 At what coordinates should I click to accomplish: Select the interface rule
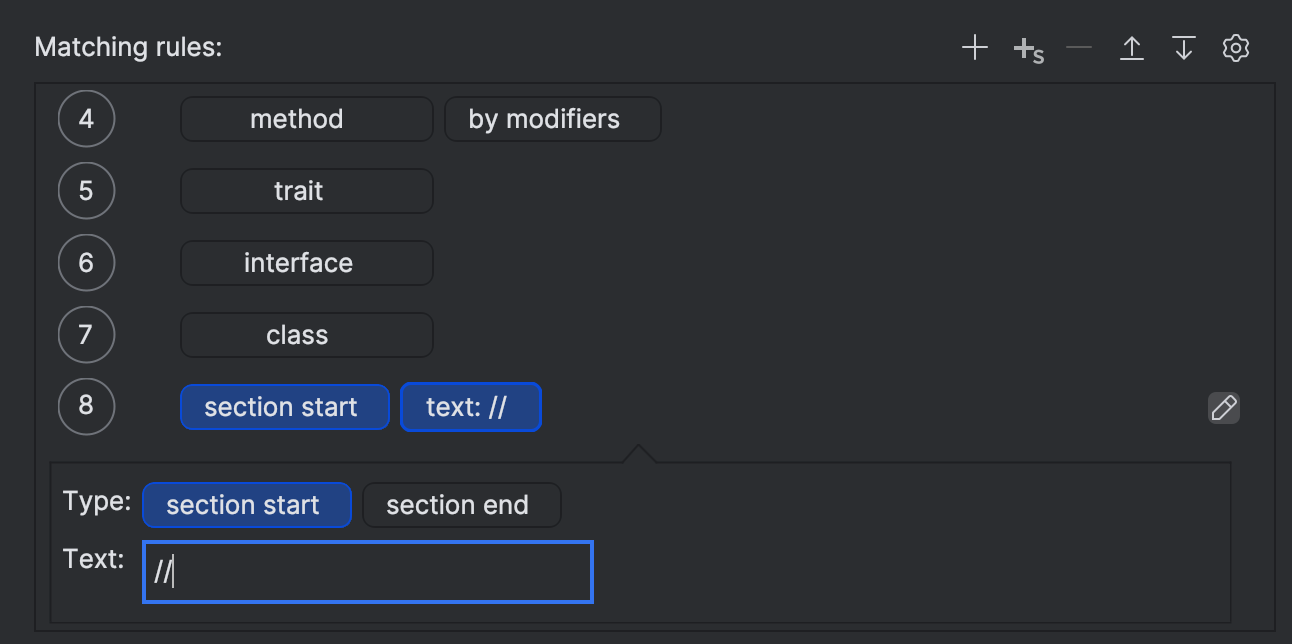pyautogui.click(x=306, y=263)
